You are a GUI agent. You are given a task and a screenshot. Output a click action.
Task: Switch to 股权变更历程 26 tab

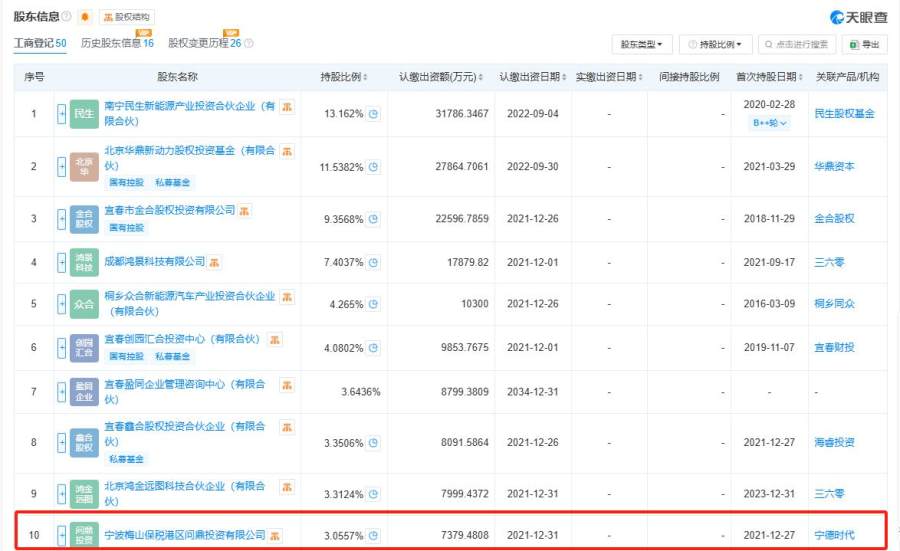click(x=204, y=43)
